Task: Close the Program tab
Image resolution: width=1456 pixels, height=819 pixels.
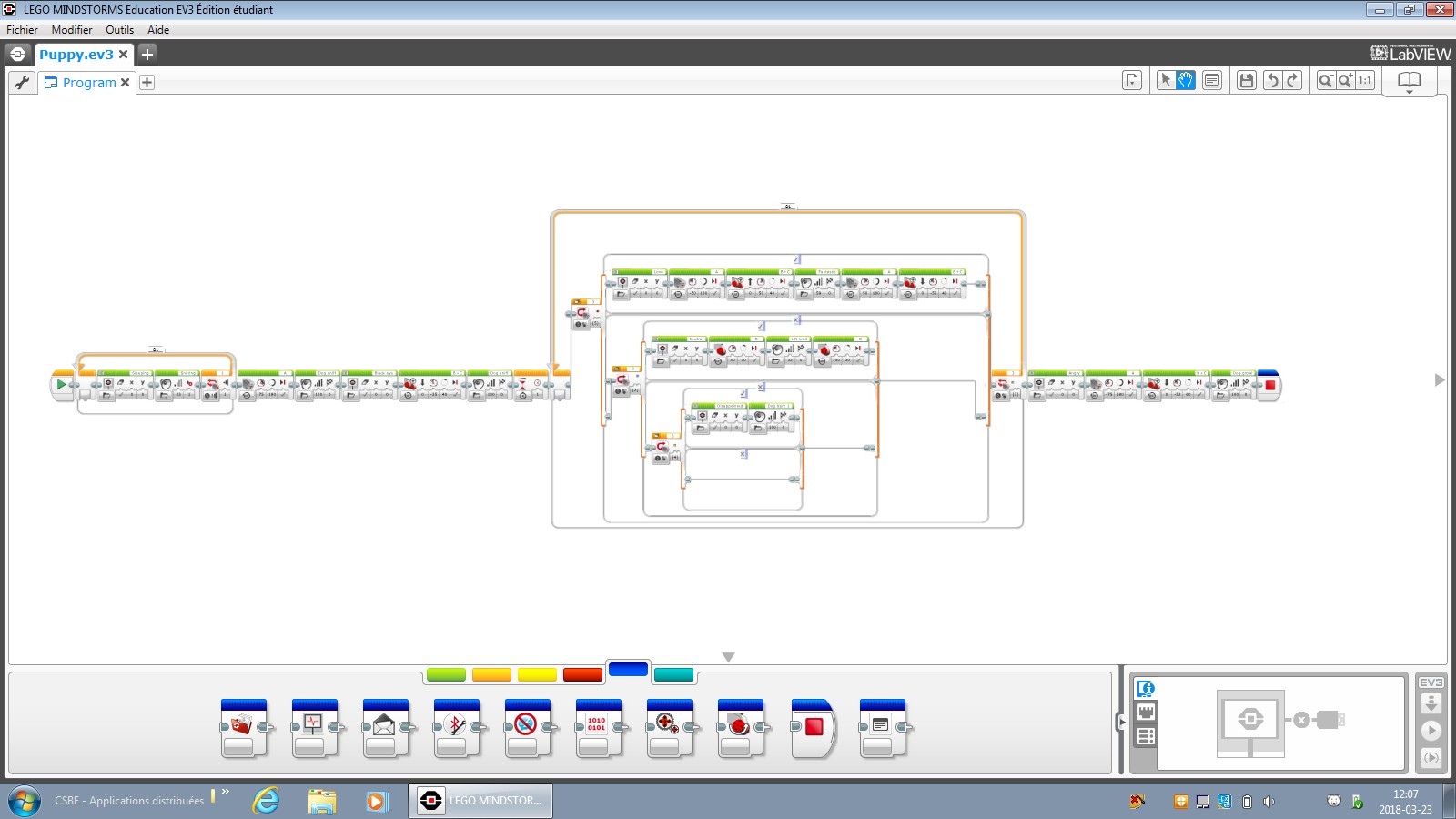Action: (x=126, y=82)
